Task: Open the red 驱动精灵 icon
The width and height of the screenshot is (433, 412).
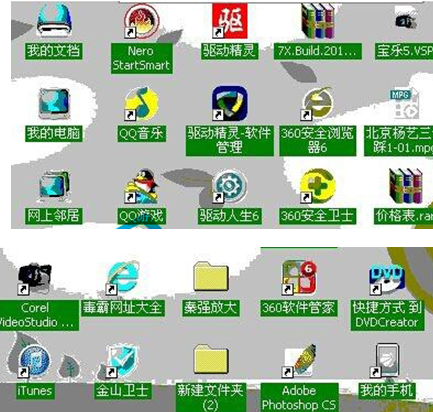Action: pos(229,21)
